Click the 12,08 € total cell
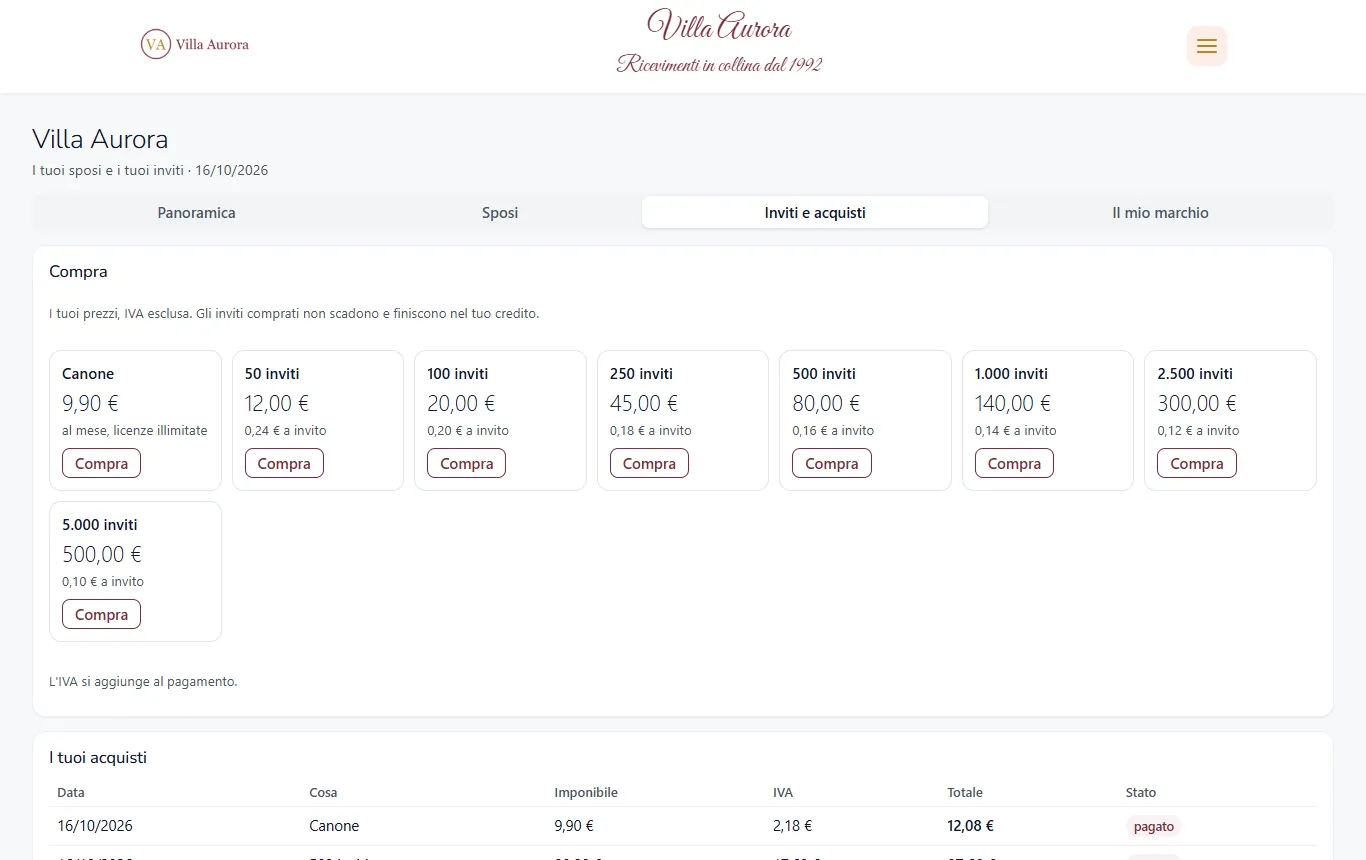Image resolution: width=1366 pixels, height=860 pixels. (x=970, y=827)
